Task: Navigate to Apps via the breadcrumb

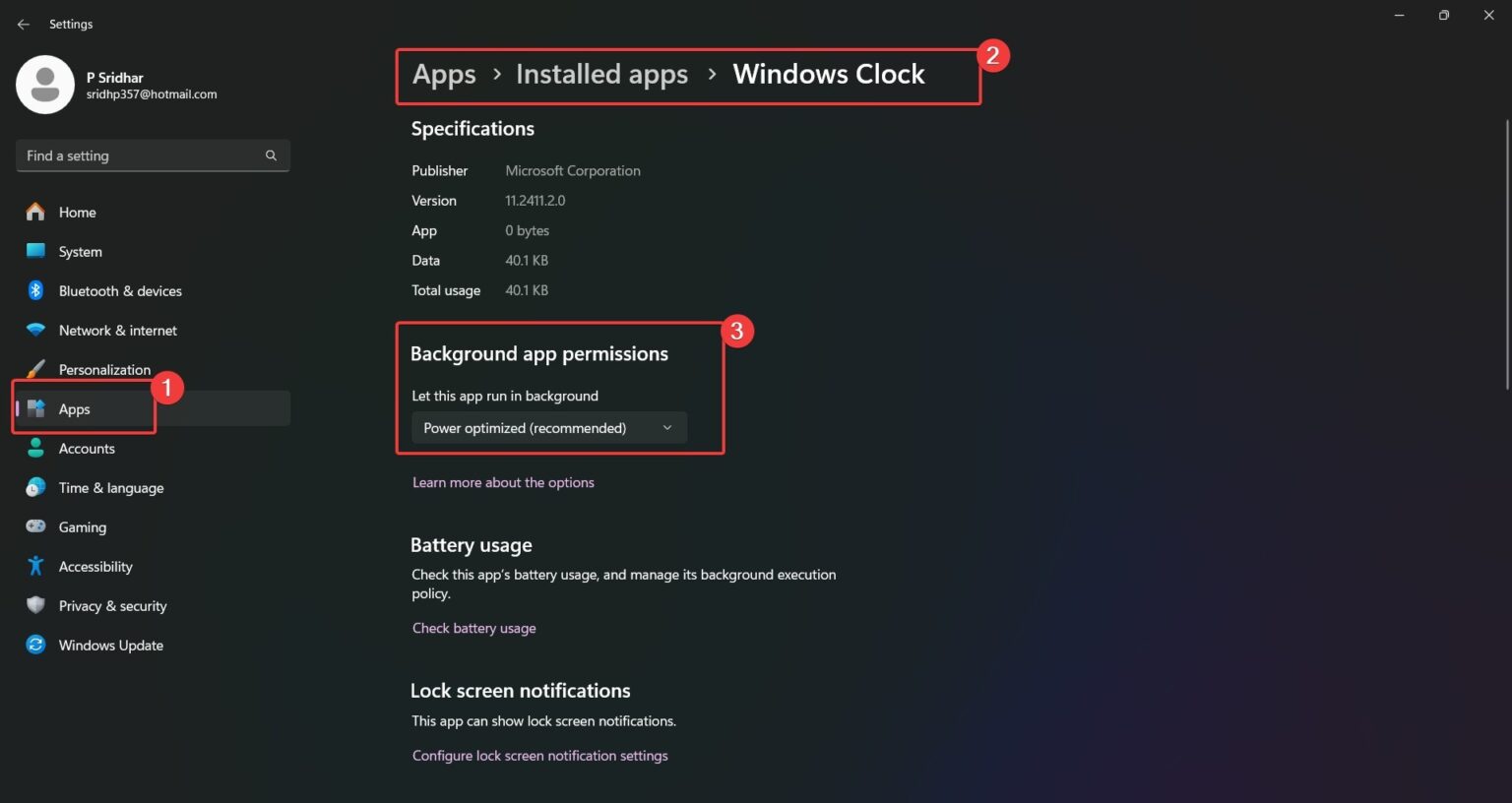Action: tap(443, 74)
